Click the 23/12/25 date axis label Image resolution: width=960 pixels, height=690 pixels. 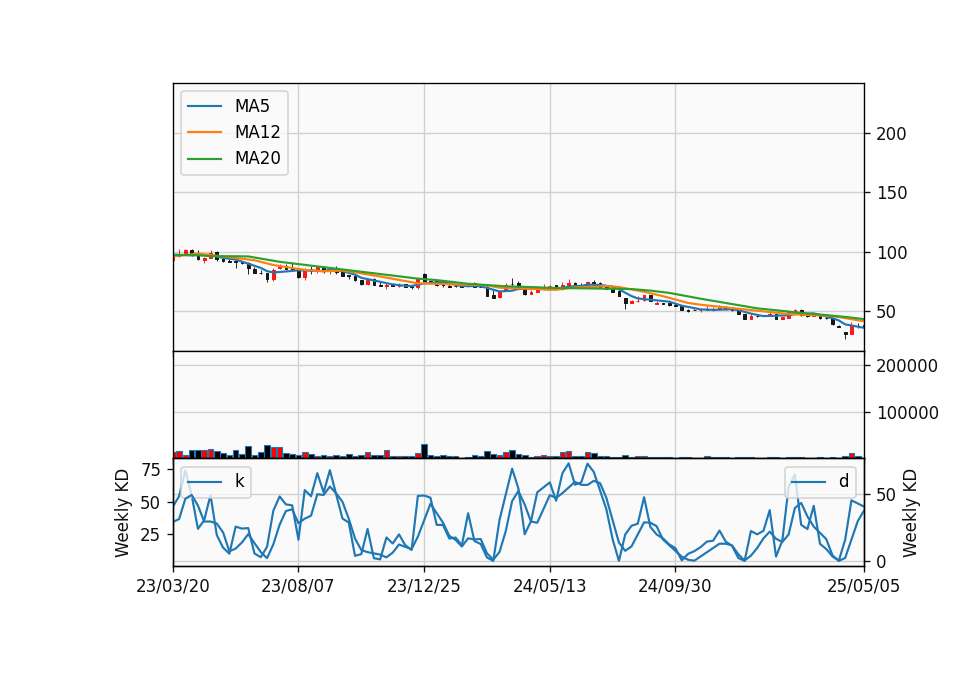coord(424,586)
